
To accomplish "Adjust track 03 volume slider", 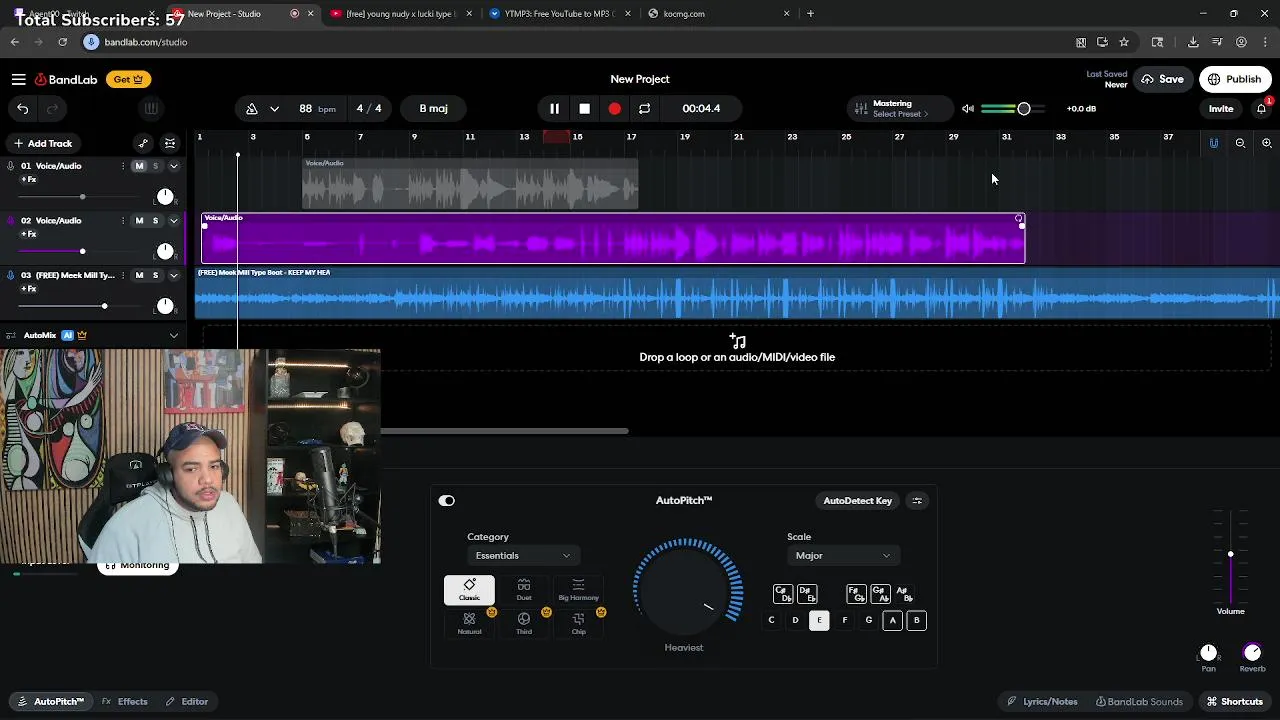I will [104, 306].
